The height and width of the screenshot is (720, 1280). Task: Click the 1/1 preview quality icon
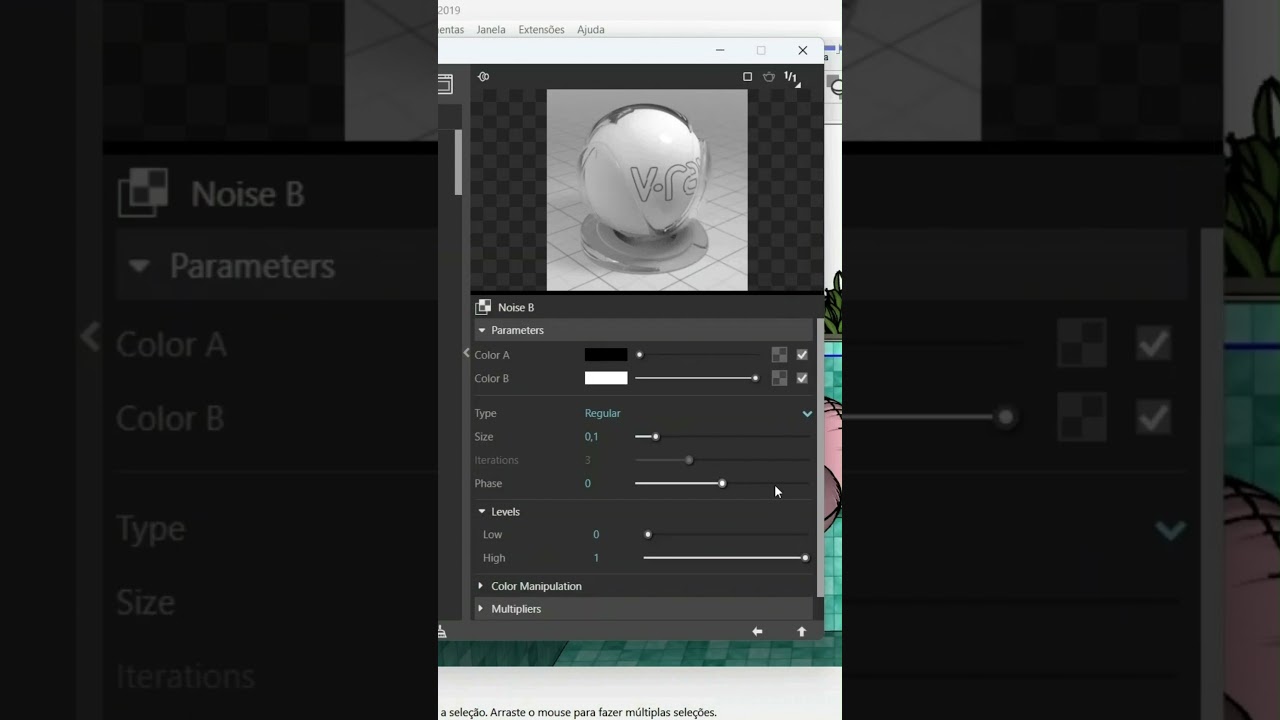[792, 78]
